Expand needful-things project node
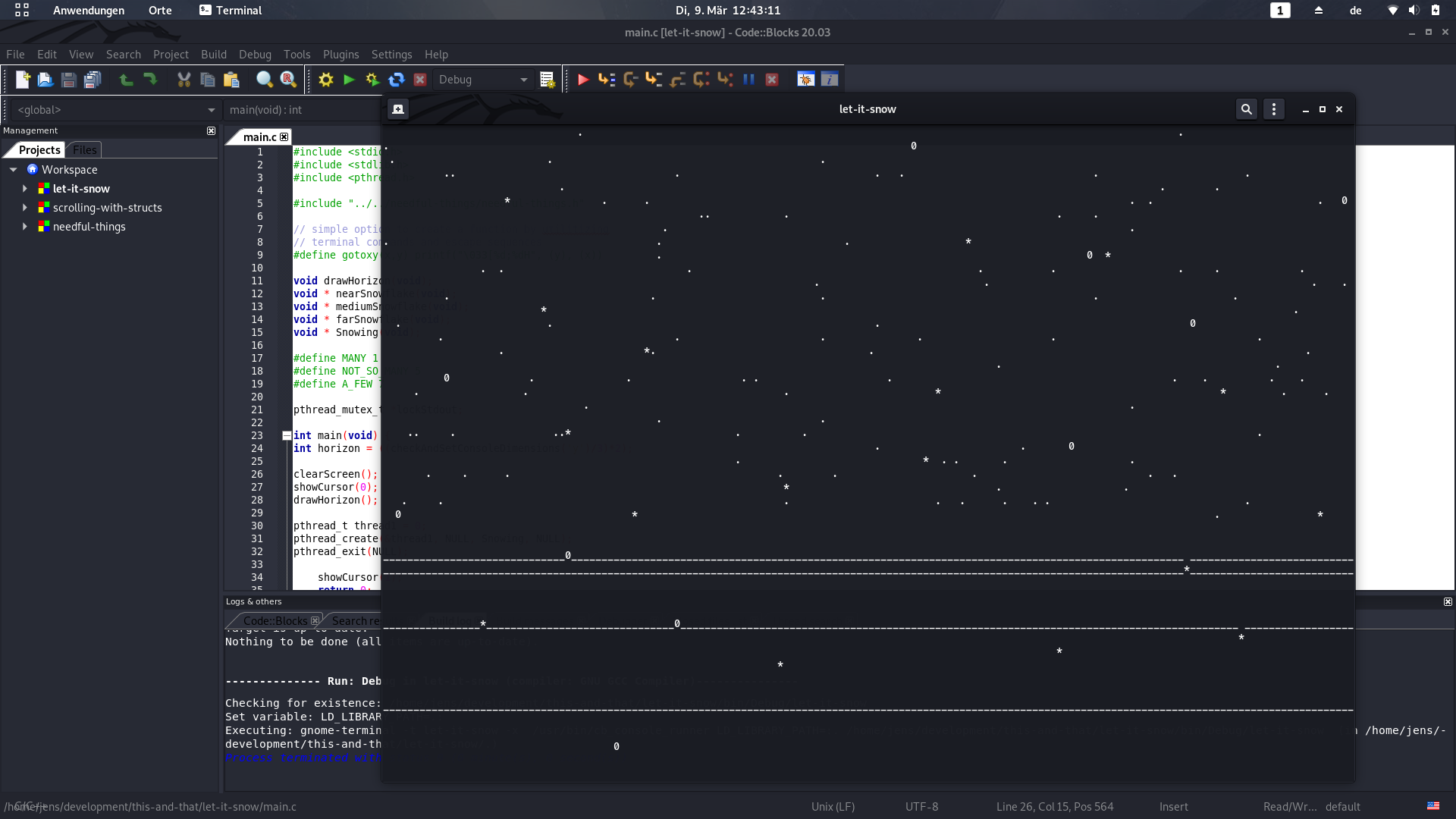Image resolution: width=1456 pixels, height=819 pixels. [25, 227]
